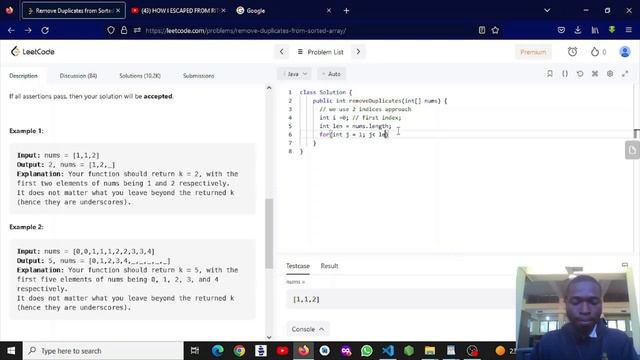Screen dimensions: 640x360
Task: Click the description panel scrollbar thumb
Action: tap(269, 233)
